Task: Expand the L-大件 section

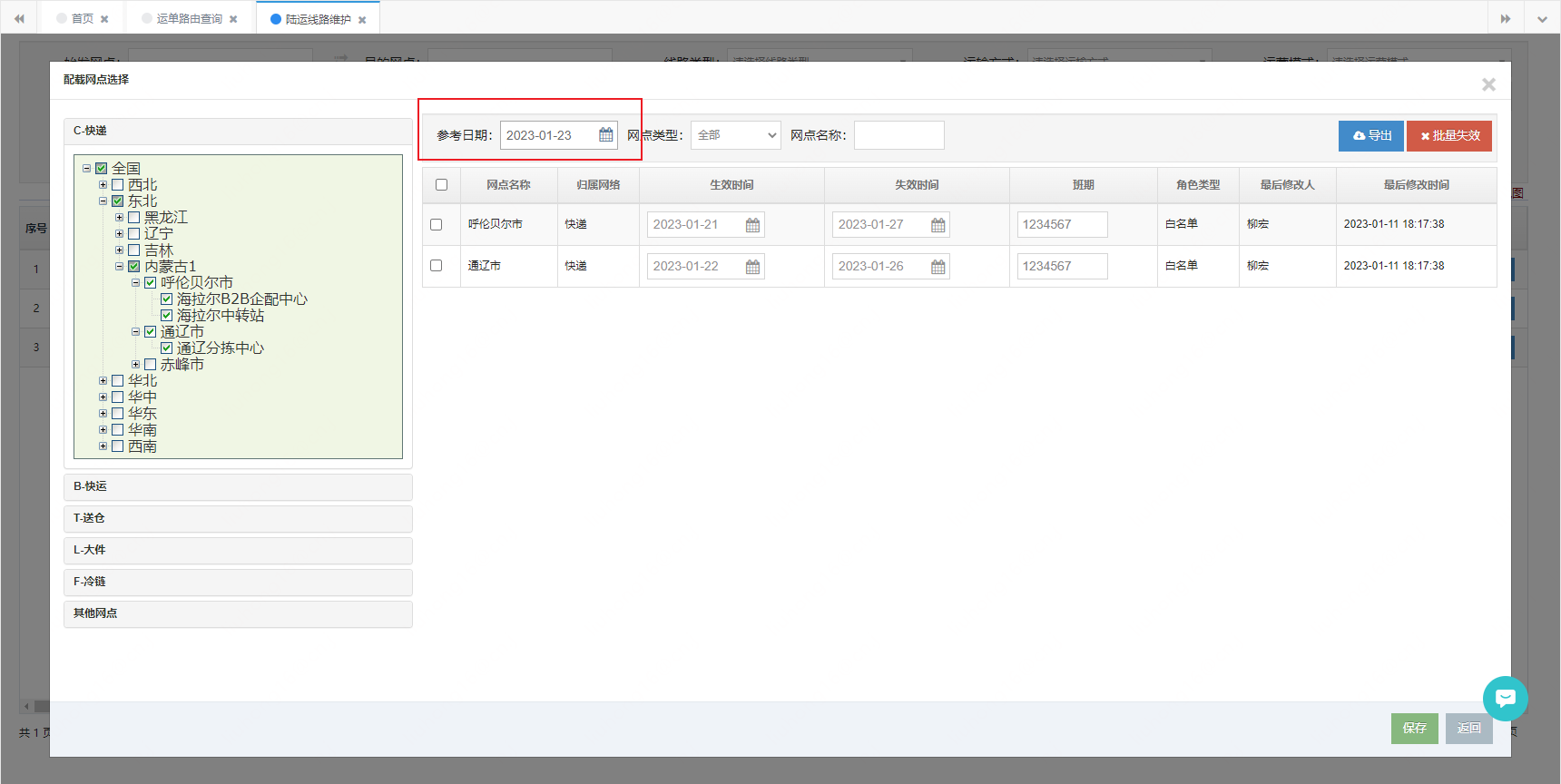Action: [x=238, y=551]
